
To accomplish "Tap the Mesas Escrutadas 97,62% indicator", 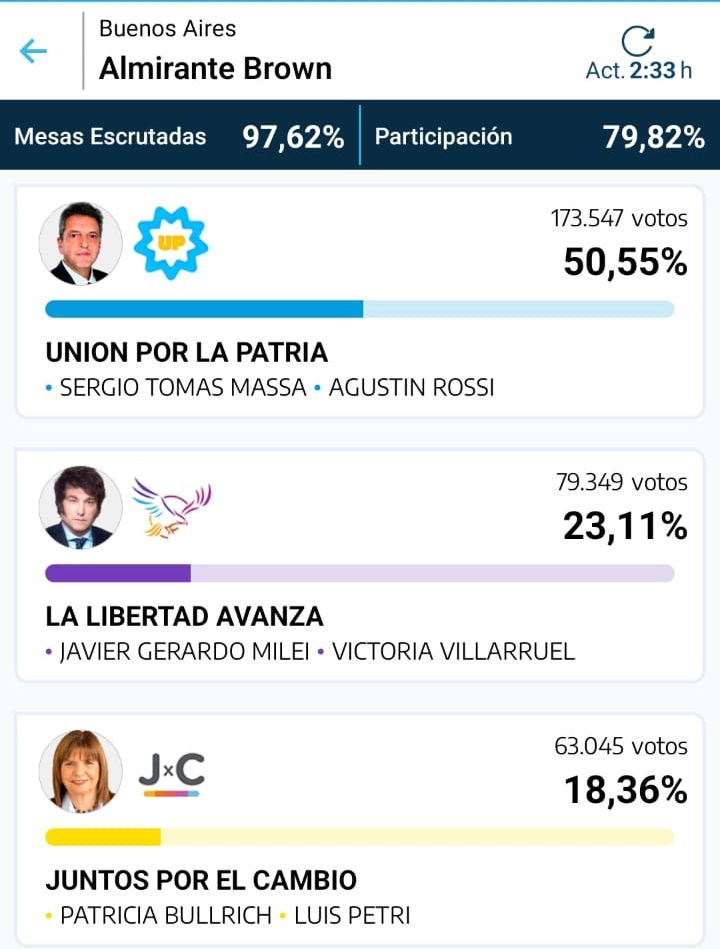I will pyautogui.click(x=179, y=136).
